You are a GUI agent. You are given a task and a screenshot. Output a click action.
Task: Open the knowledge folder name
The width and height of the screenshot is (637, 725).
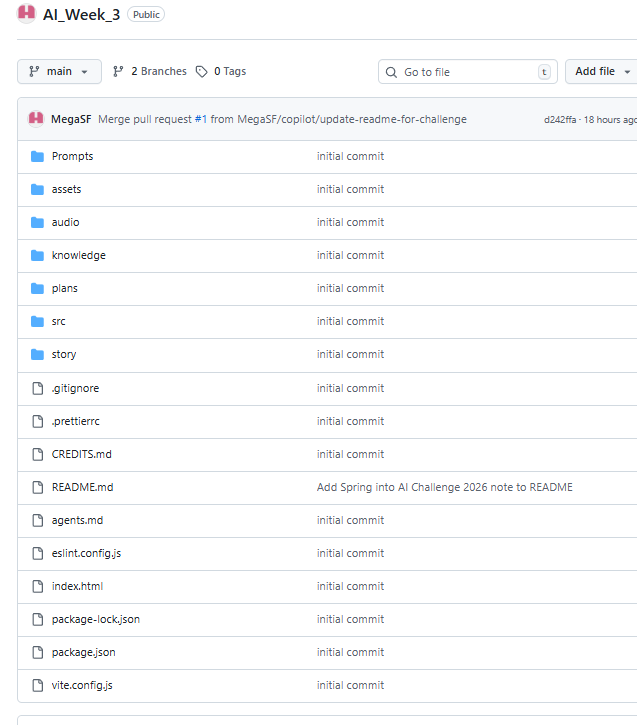coord(79,255)
